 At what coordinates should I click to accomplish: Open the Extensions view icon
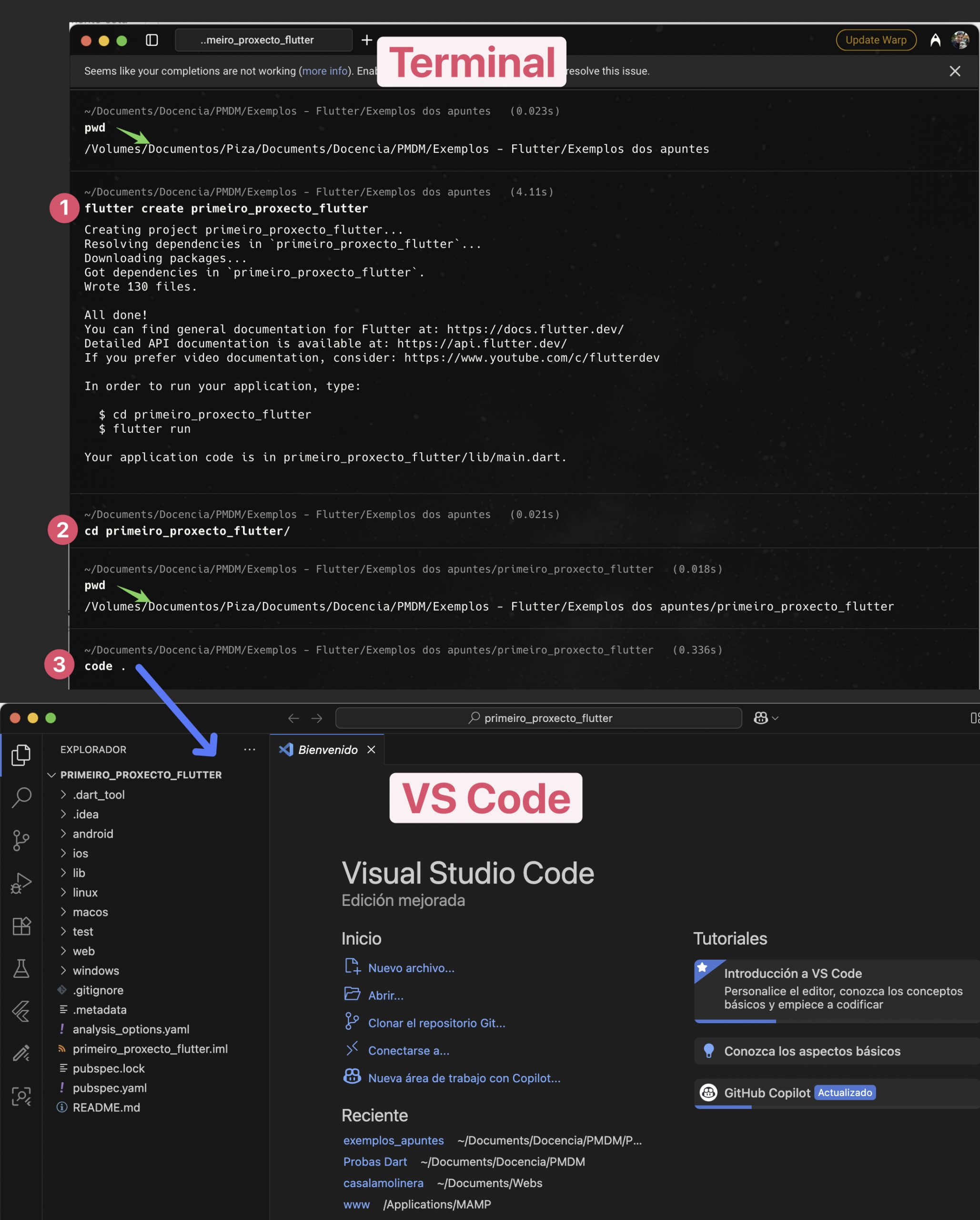[x=21, y=926]
